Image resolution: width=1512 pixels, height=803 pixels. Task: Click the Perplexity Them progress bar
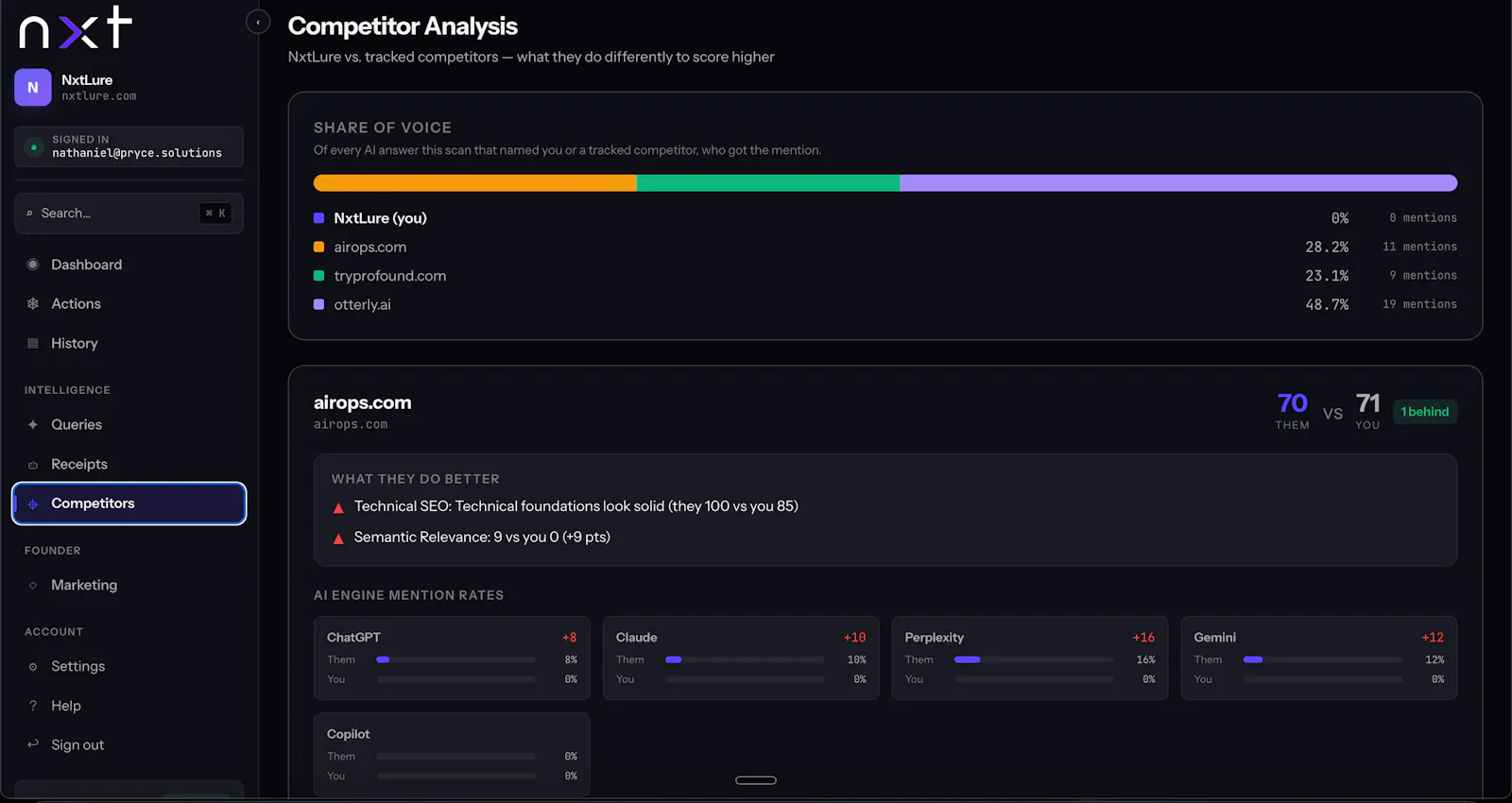pos(1034,659)
